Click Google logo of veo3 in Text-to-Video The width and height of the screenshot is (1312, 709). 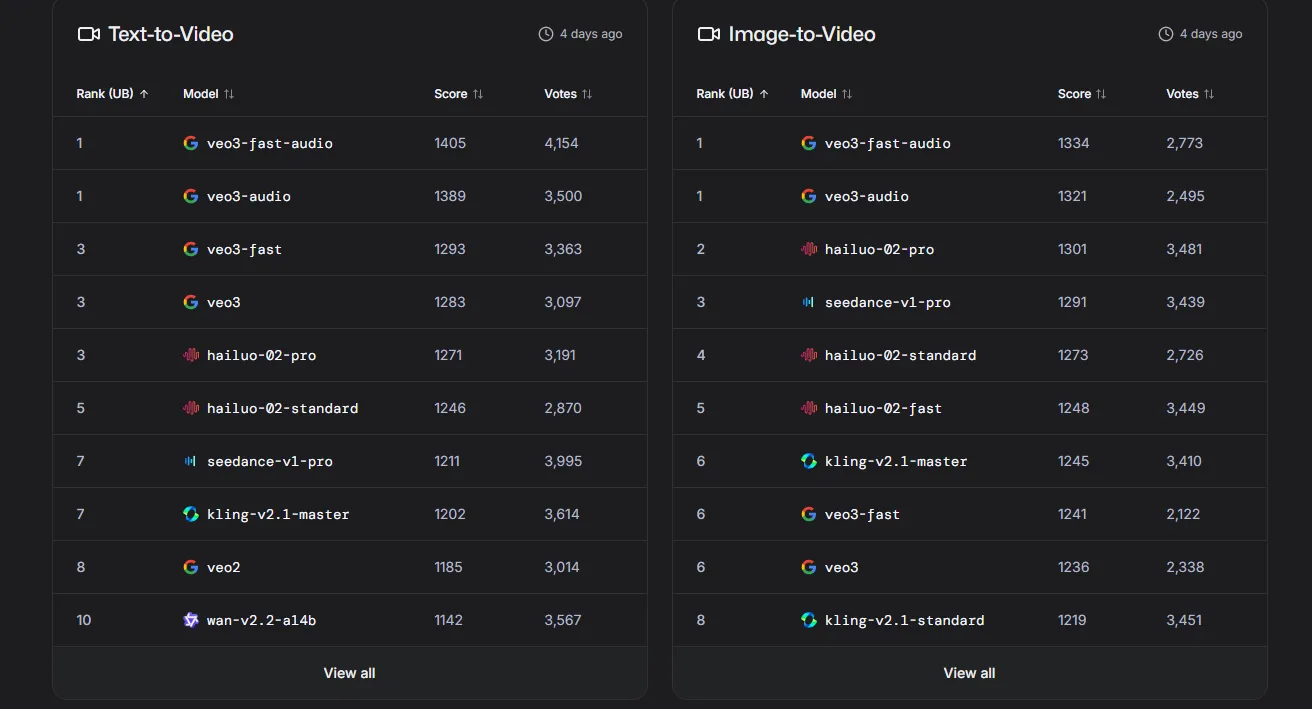point(191,302)
